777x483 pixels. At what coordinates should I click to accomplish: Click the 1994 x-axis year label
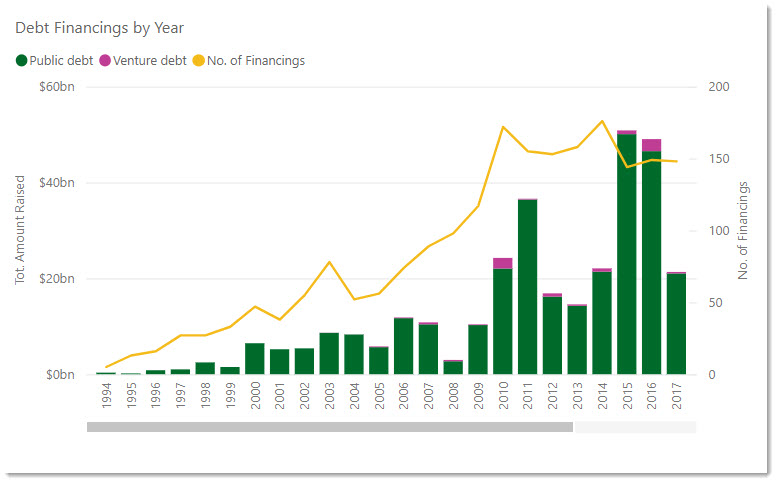click(x=107, y=395)
